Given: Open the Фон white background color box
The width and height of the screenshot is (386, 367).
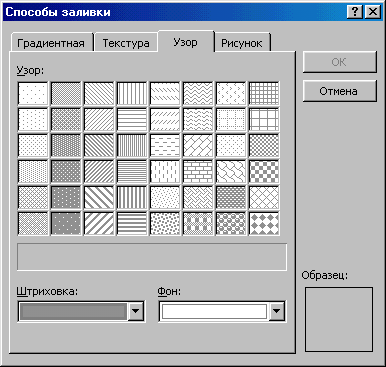Looking at the screenshot, I should pos(214,311).
